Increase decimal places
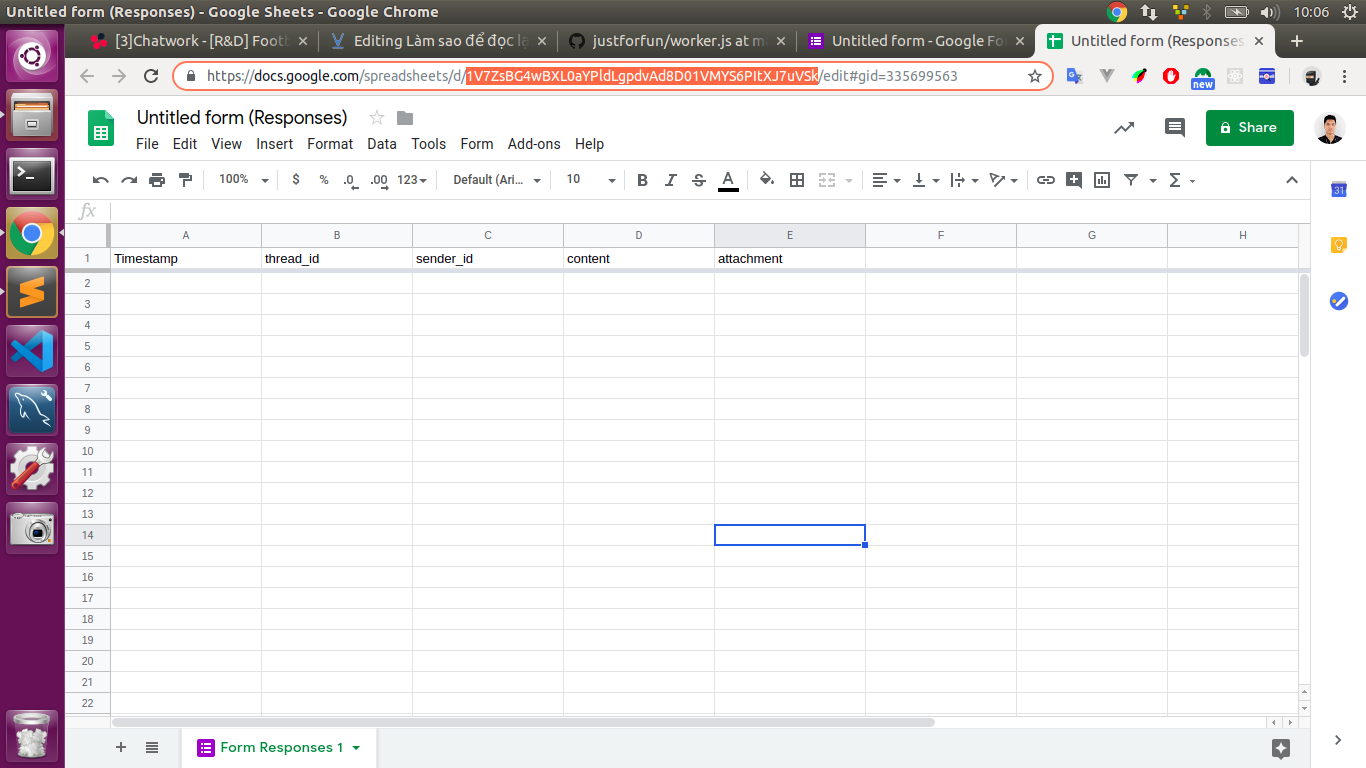Image resolution: width=1366 pixels, height=768 pixels. [379, 180]
